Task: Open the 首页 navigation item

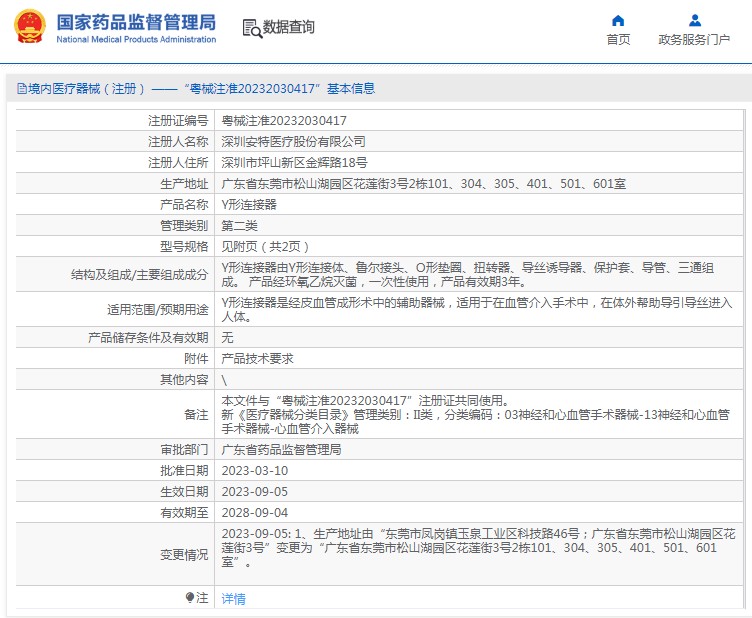Action: click(x=618, y=40)
